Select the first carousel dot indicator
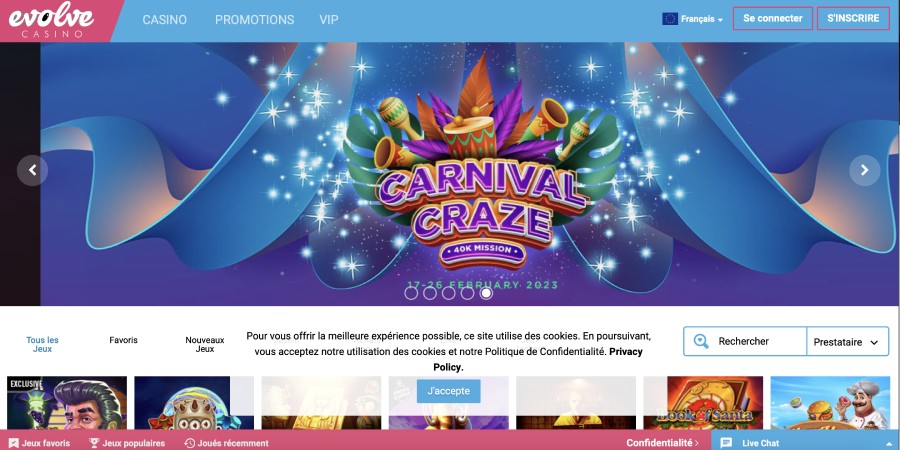Viewport: 900px width, 450px height. [x=411, y=293]
